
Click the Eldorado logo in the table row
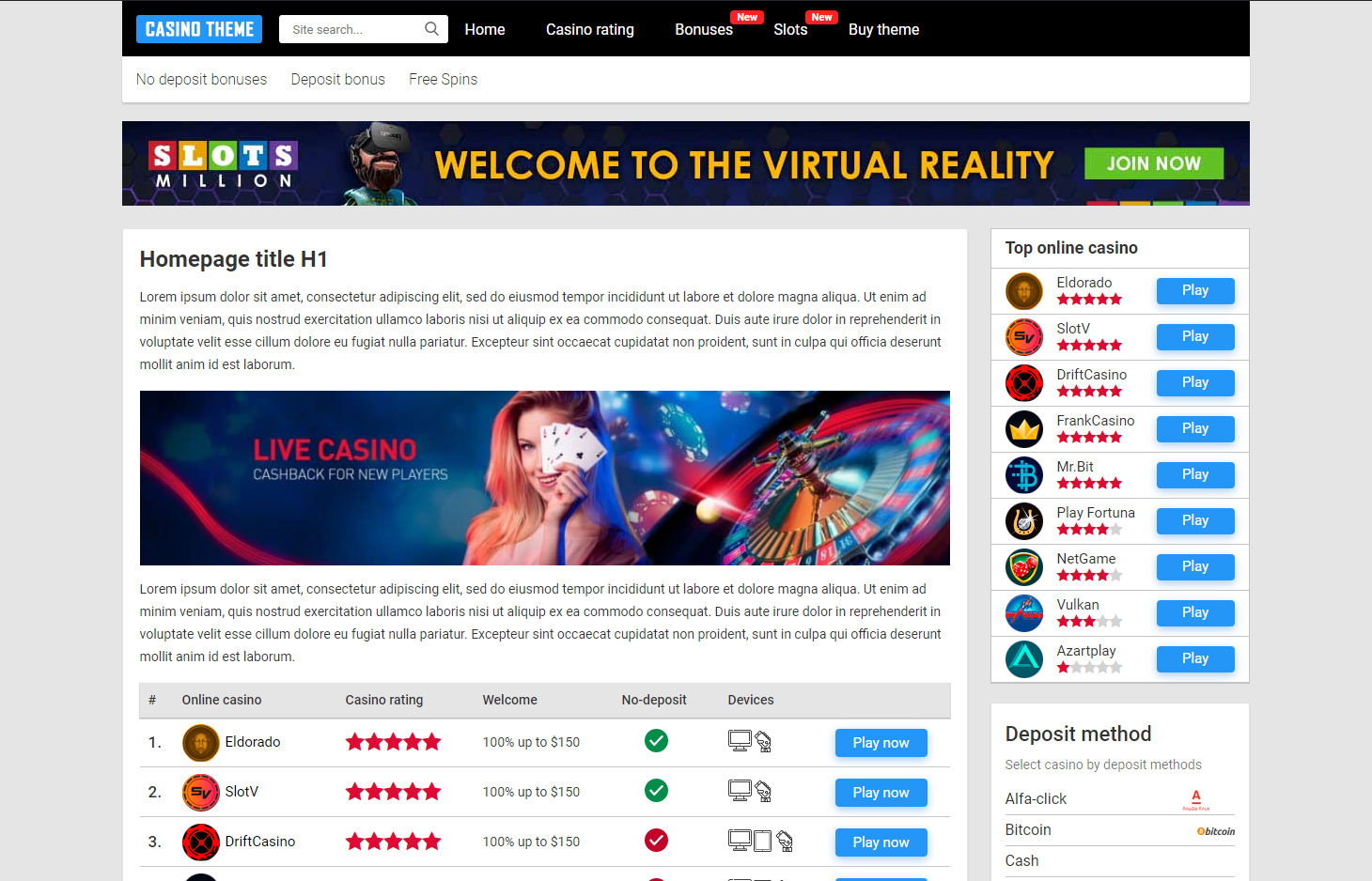pos(201,743)
